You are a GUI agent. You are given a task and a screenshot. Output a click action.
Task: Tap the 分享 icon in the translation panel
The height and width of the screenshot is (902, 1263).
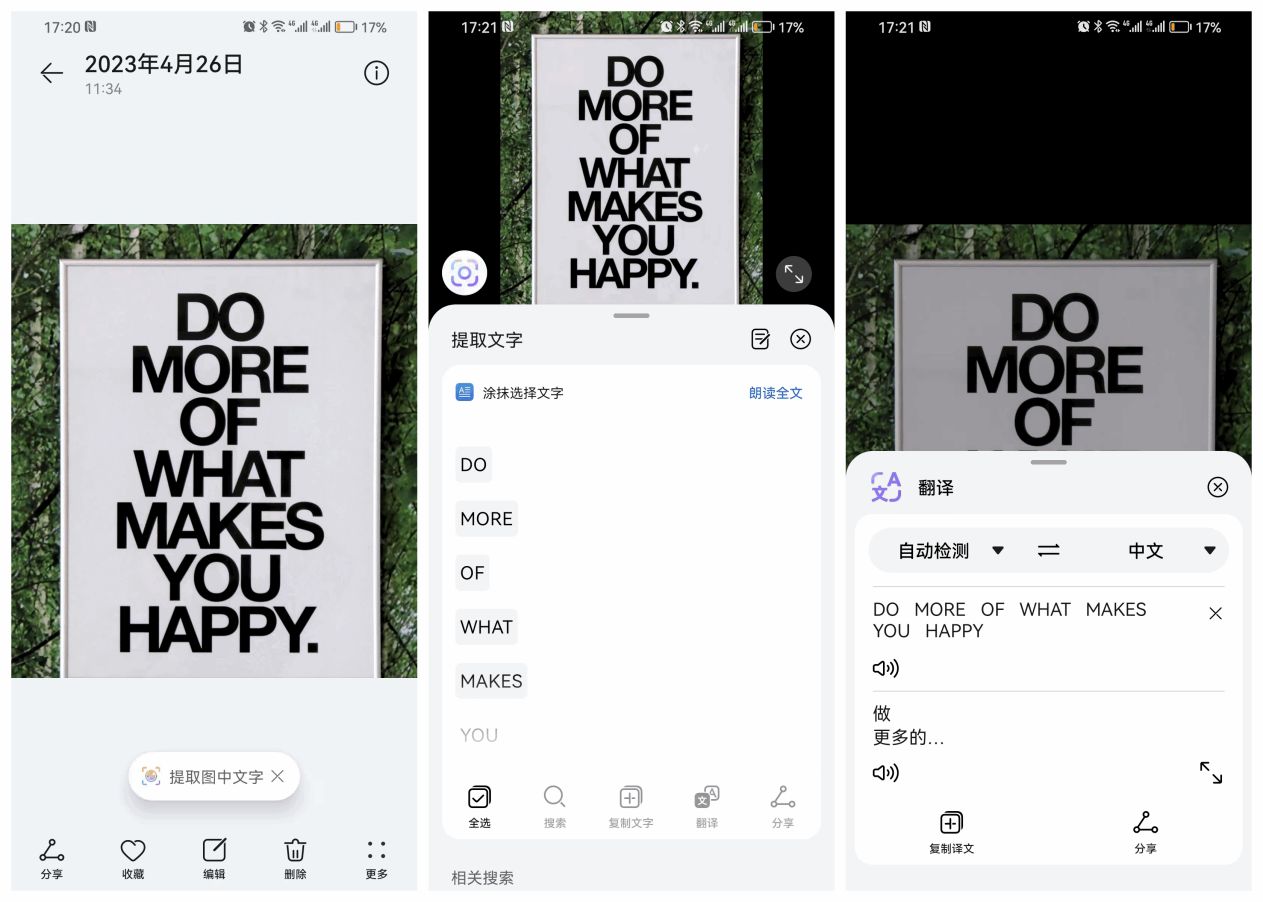point(1145,831)
